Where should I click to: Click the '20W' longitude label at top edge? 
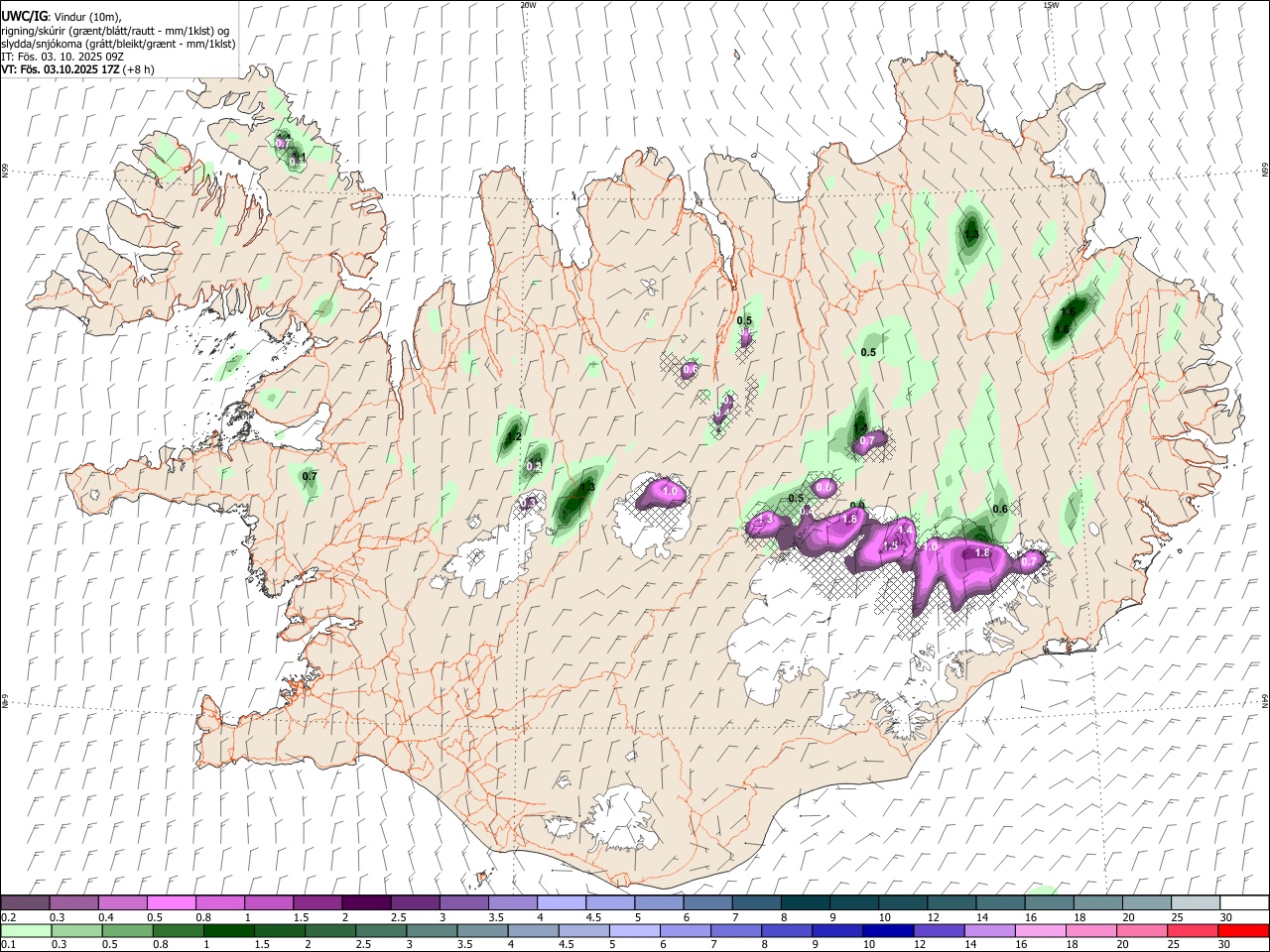click(528, 5)
